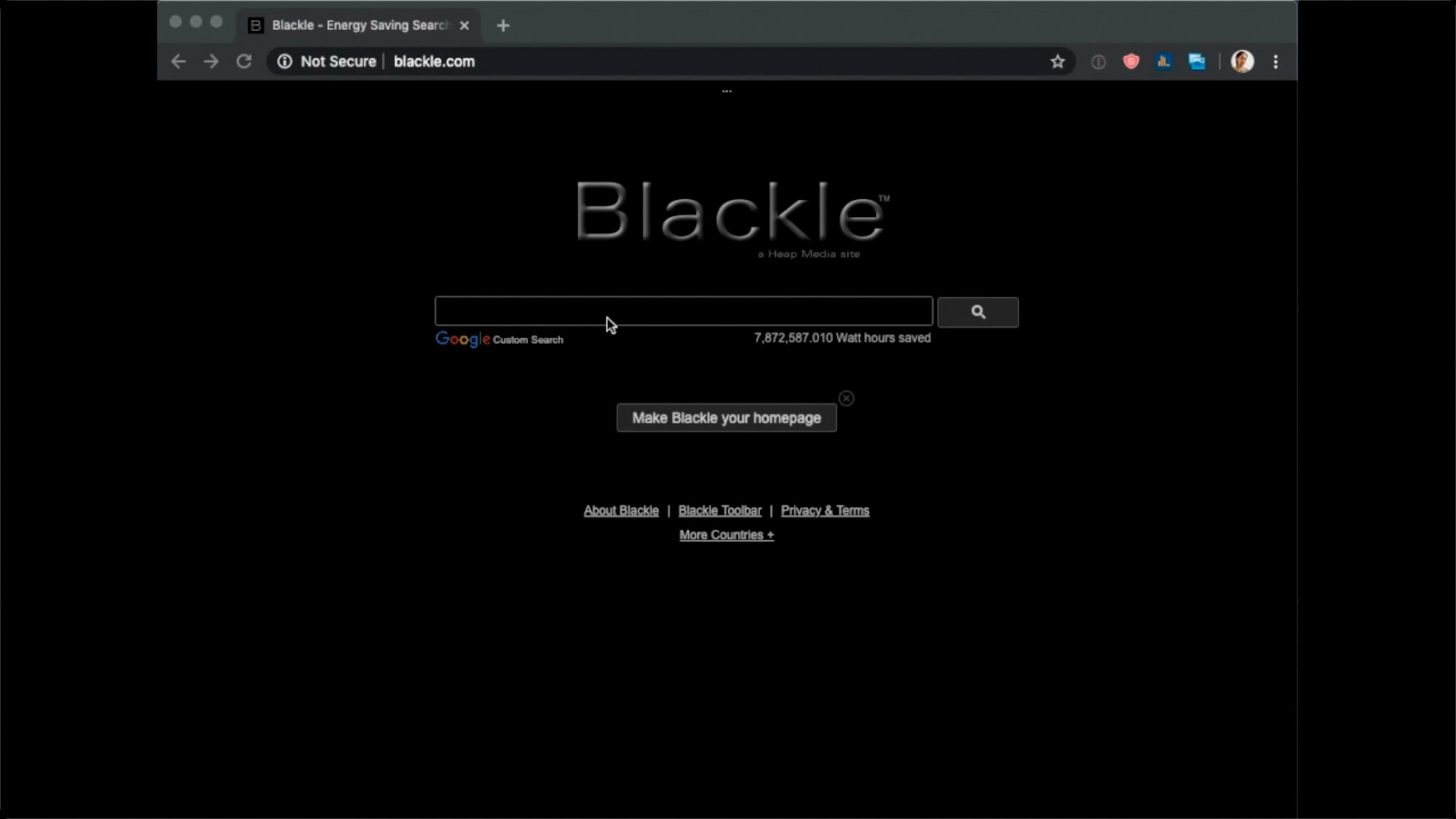Screen dimensions: 1456x819
Task: Bookmark this page with the star icon
Action: (1057, 62)
